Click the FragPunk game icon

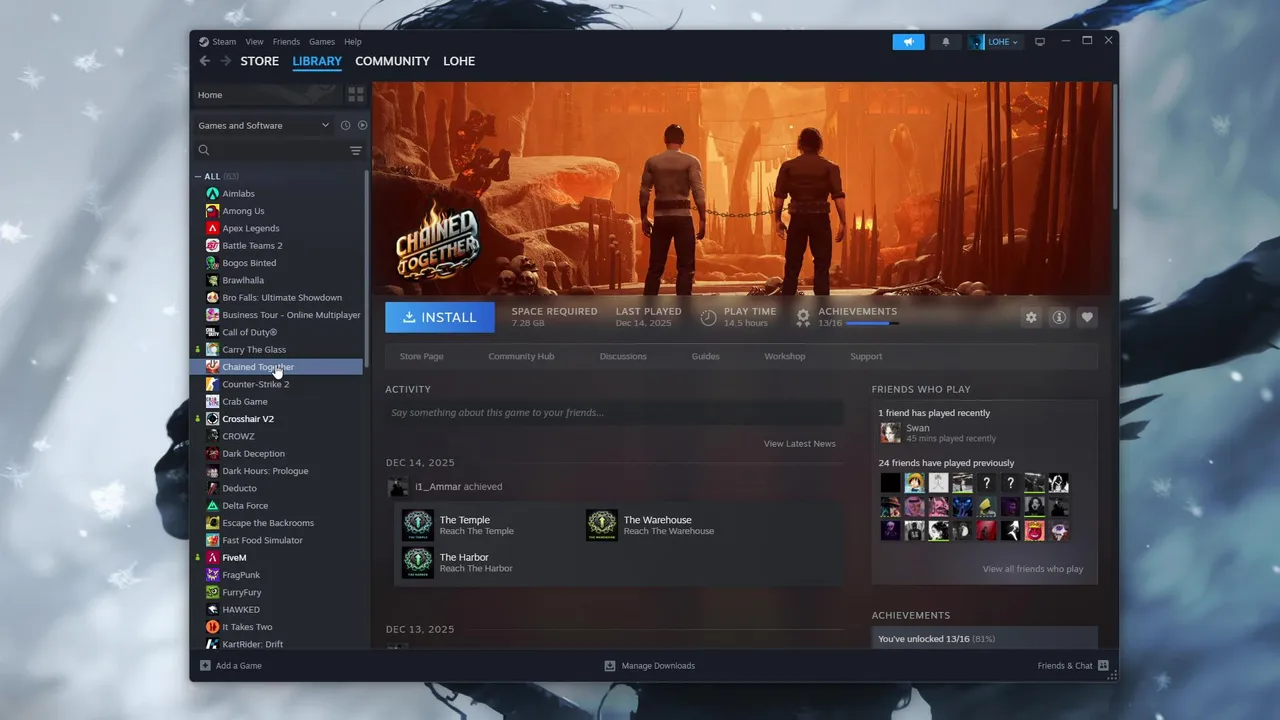coord(212,575)
